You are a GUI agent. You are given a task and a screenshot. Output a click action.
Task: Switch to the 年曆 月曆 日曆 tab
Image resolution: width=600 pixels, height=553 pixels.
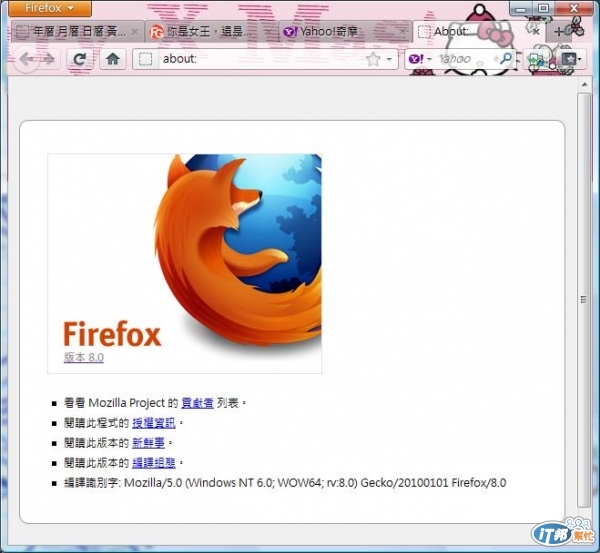click(x=77, y=31)
